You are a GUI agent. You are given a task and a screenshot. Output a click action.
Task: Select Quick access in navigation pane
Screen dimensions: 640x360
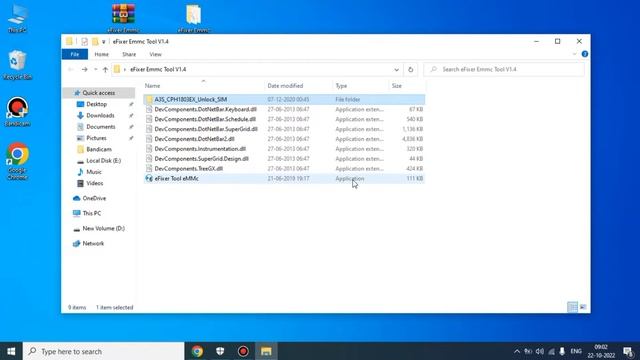pyautogui.click(x=98, y=93)
